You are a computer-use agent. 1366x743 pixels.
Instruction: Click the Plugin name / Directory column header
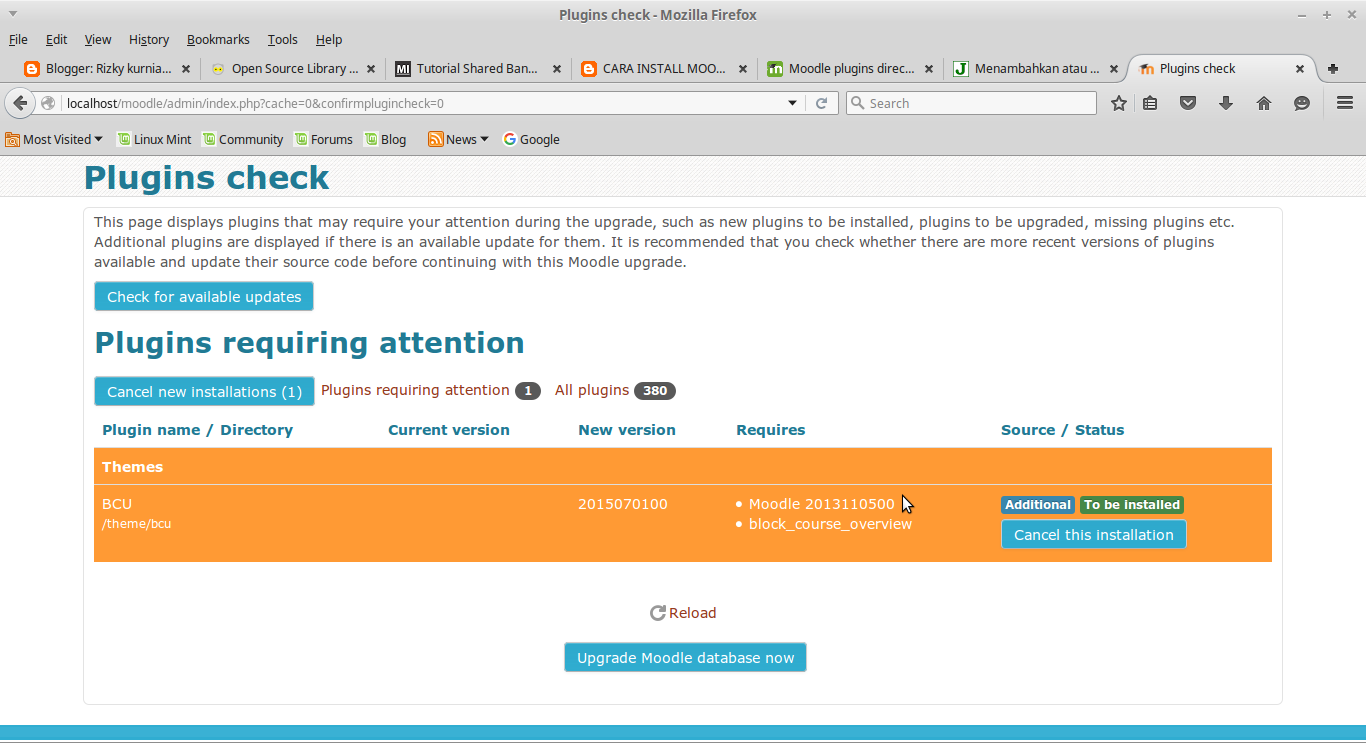tap(197, 430)
